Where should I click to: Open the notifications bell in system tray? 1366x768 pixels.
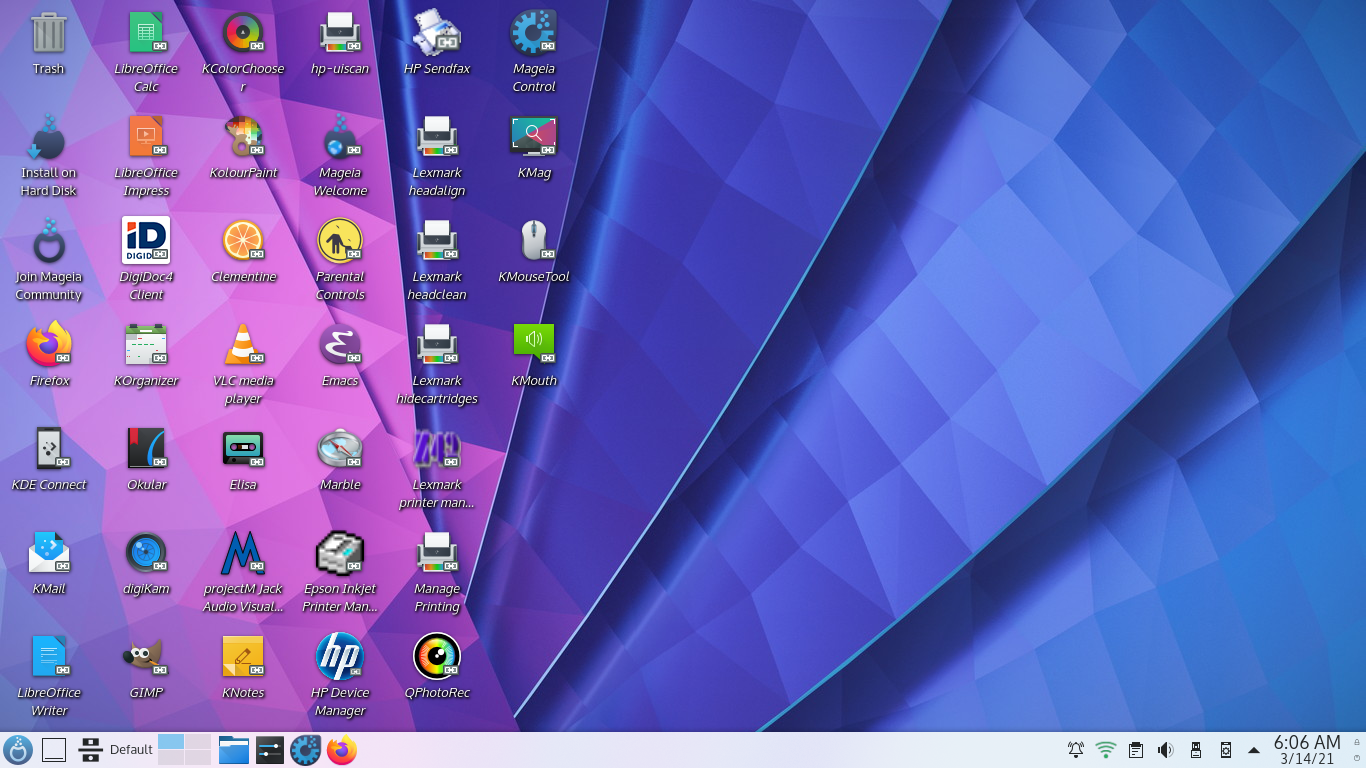point(1076,750)
